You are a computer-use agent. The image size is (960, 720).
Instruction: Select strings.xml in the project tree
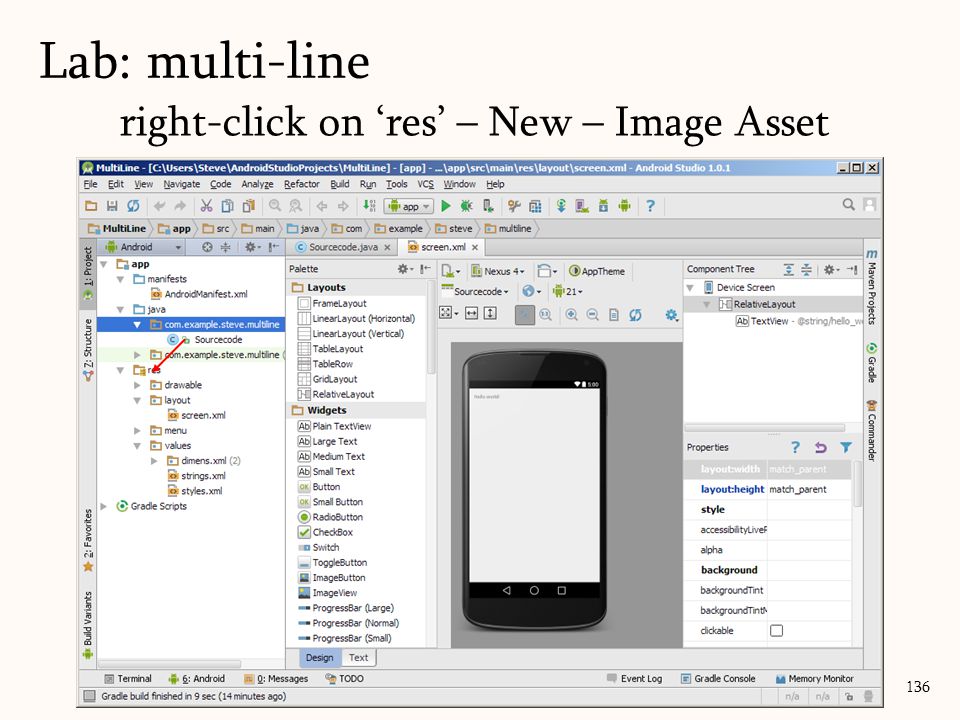pyautogui.click(x=196, y=476)
